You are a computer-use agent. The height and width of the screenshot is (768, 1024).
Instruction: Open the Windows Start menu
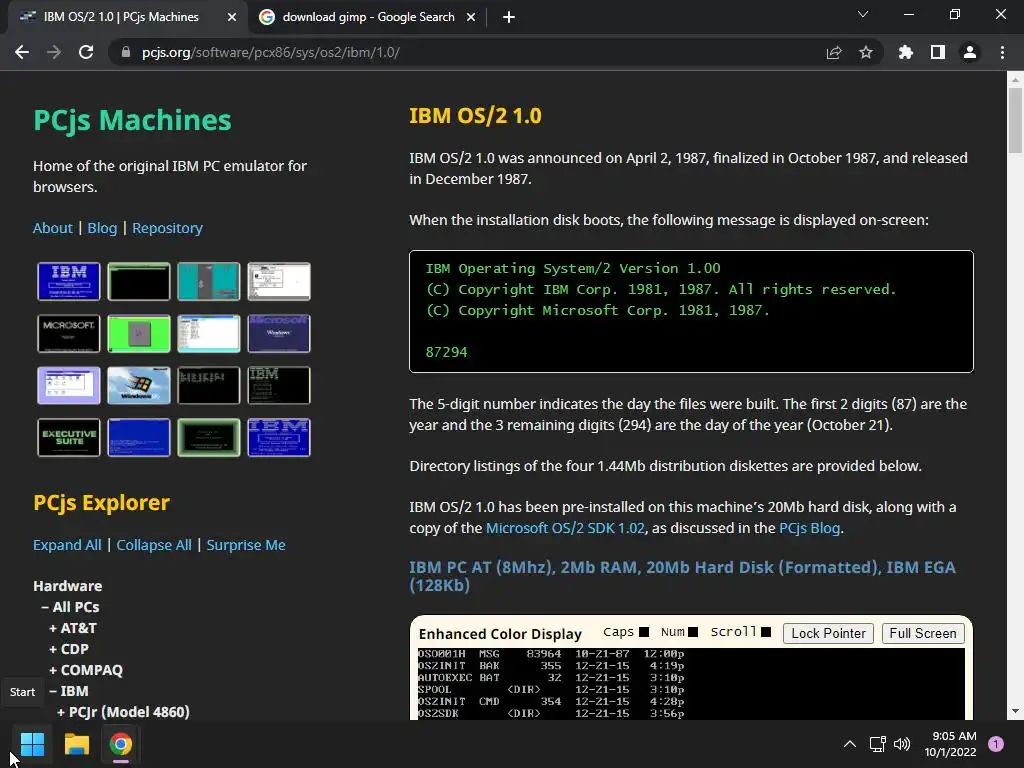click(32, 744)
